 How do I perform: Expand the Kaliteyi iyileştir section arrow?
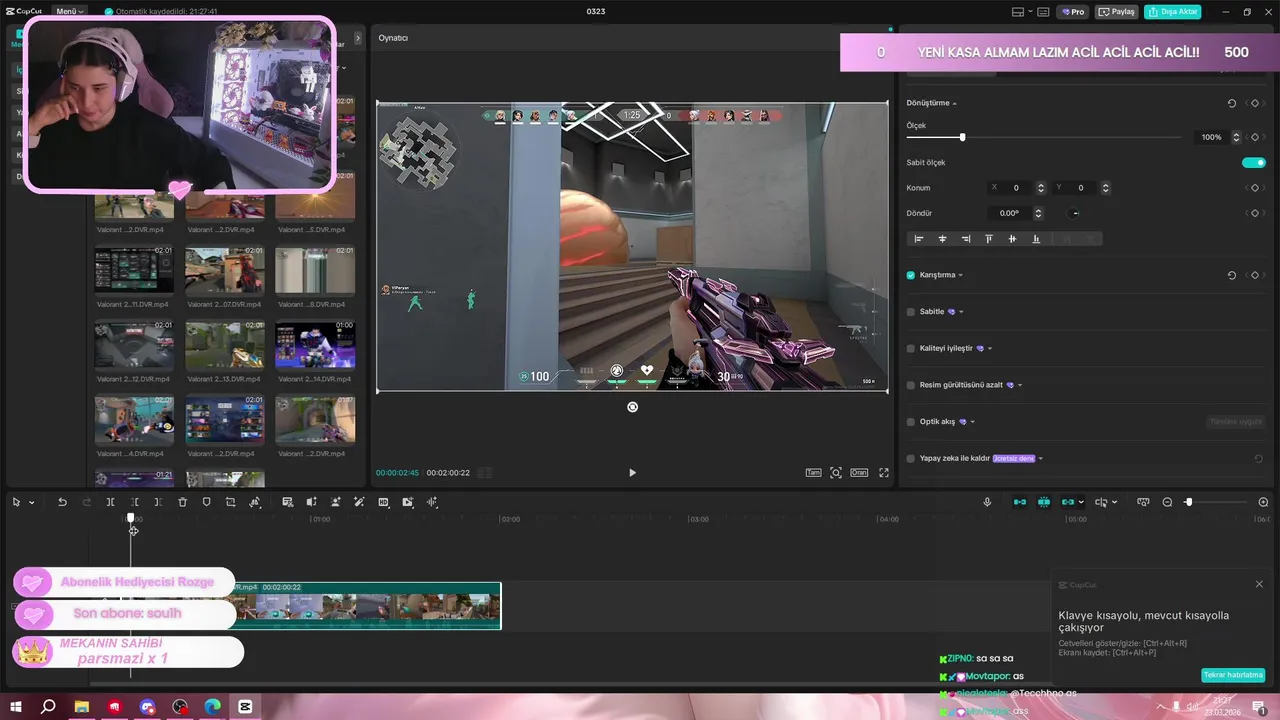[990, 348]
